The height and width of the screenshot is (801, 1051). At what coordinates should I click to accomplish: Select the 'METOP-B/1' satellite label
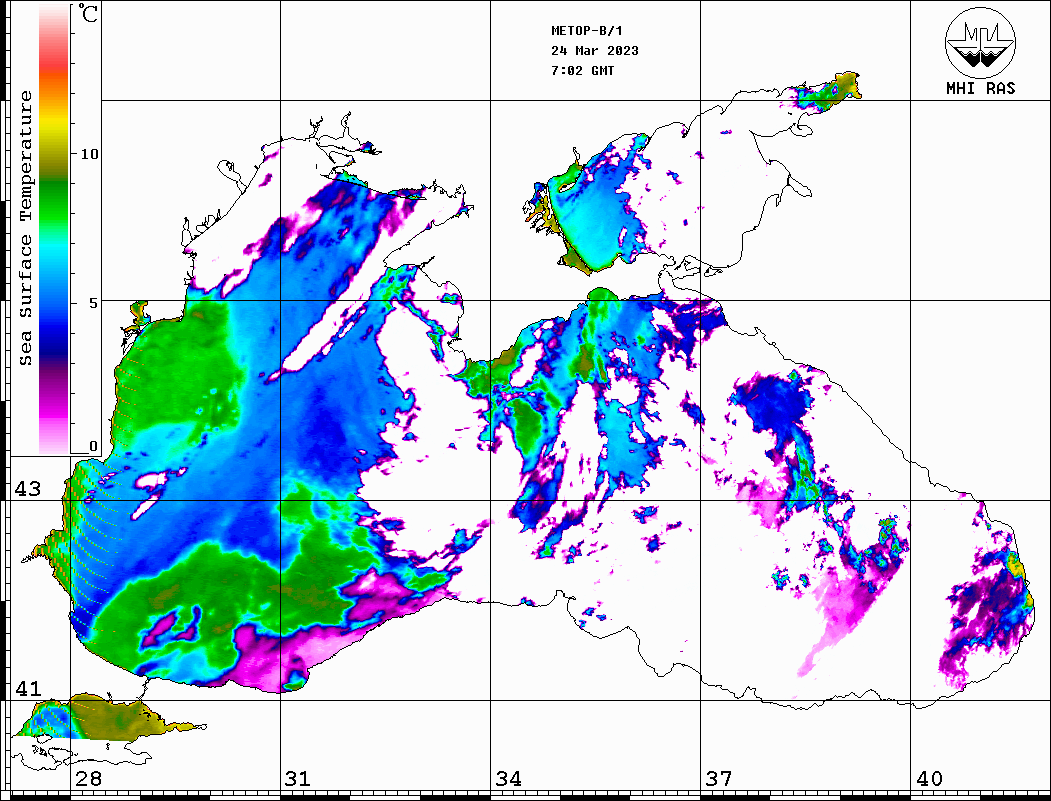(x=587, y=31)
